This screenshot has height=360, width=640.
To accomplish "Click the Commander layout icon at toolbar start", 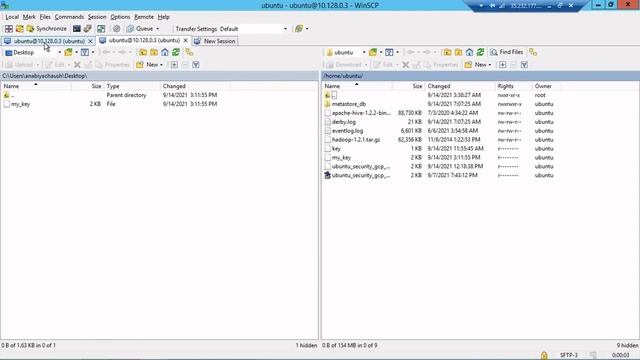I will (x=9, y=29).
